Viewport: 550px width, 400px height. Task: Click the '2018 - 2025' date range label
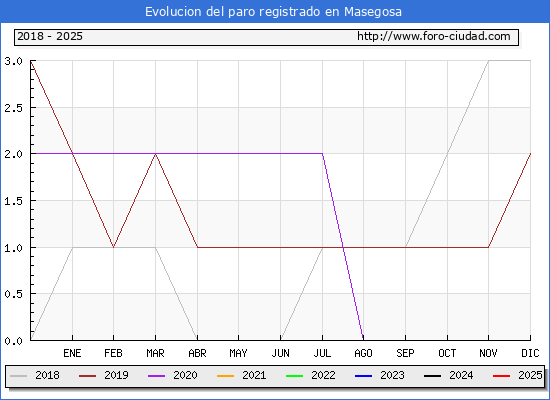click(x=50, y=36)
